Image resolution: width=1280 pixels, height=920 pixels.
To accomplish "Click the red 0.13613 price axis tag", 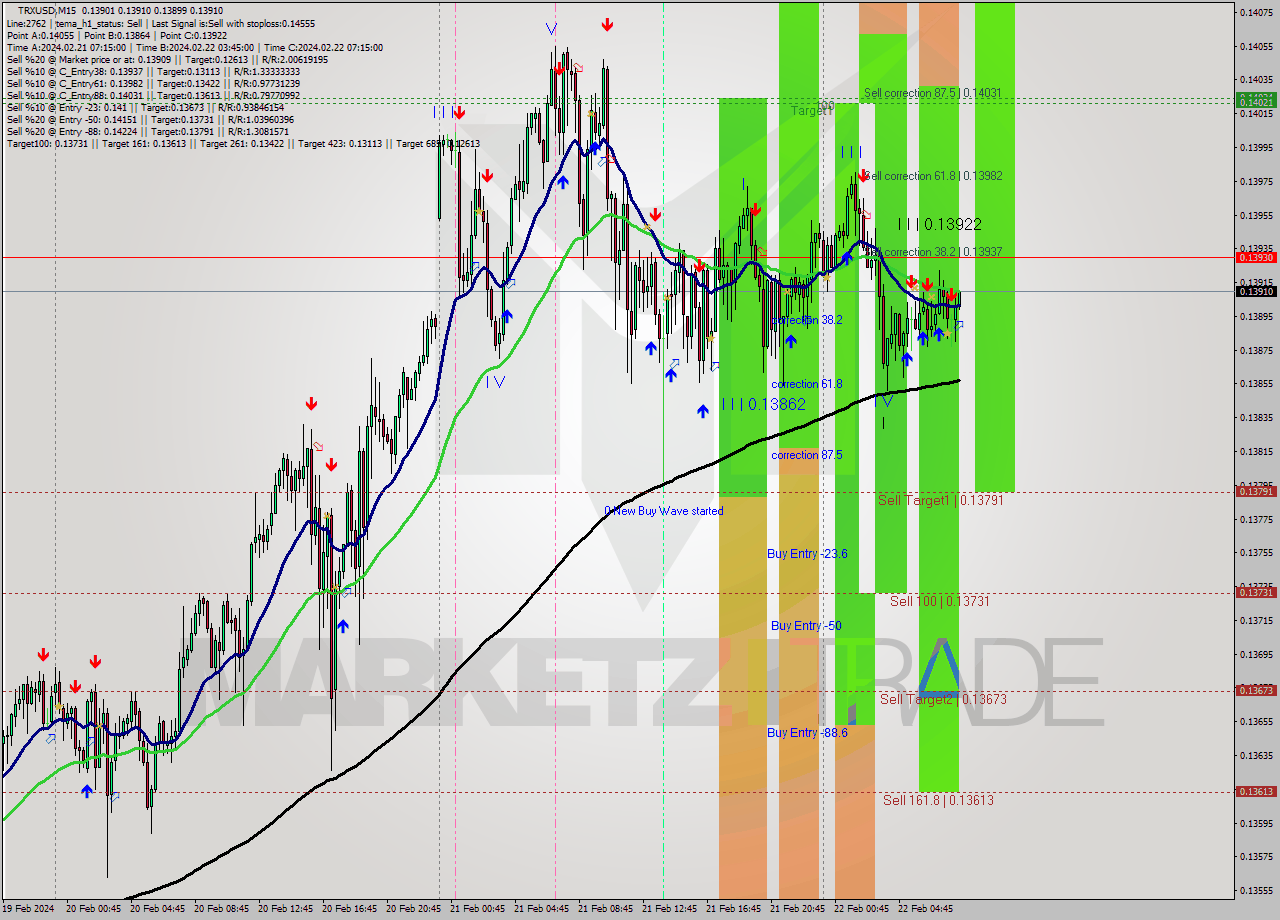I will tap(1256, 791).
